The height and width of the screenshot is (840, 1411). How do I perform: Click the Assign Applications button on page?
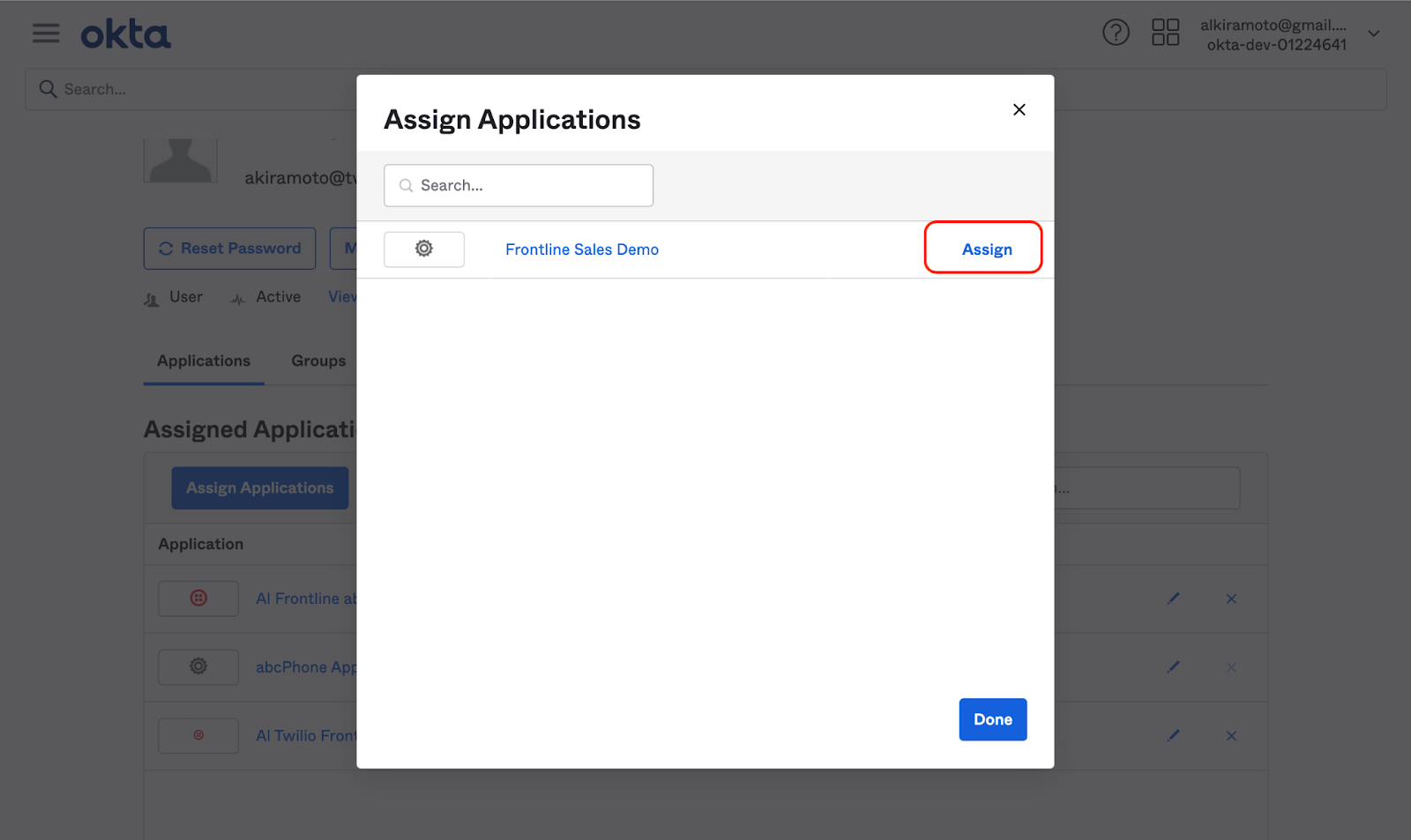pos(260,487)
